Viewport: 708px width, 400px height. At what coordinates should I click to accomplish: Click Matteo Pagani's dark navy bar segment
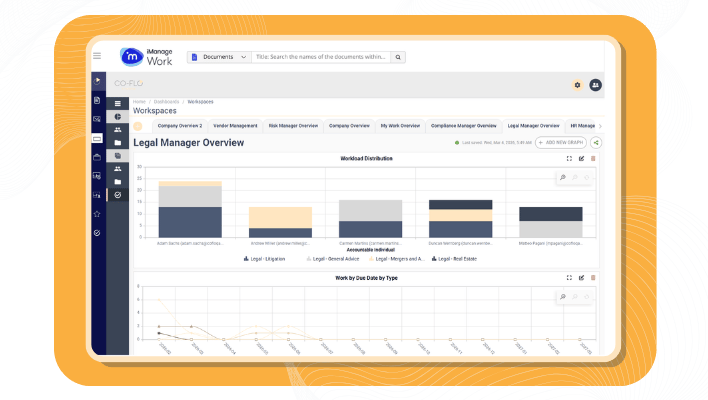click(551, 214)
